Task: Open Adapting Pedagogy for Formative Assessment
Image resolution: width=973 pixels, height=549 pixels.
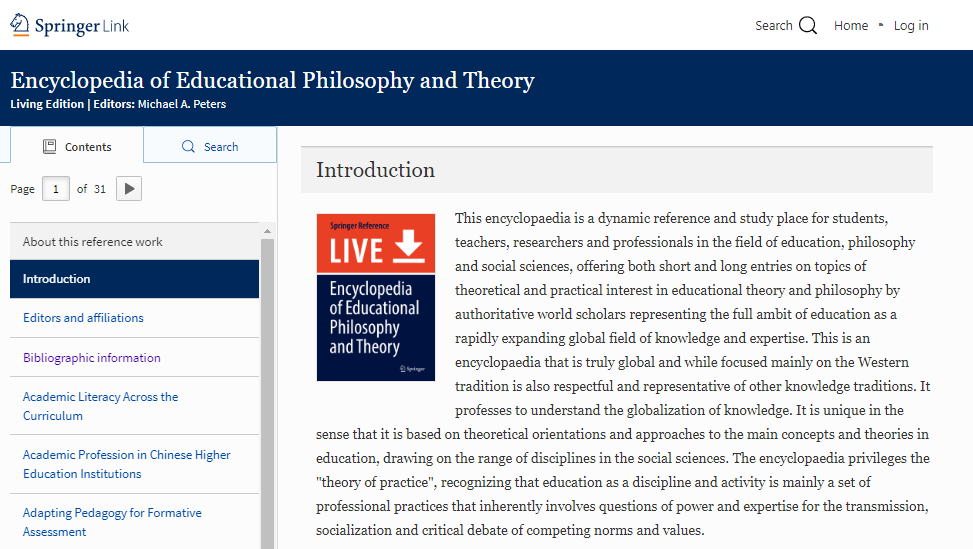Action: pyautogui.click(x=112, y=522)
